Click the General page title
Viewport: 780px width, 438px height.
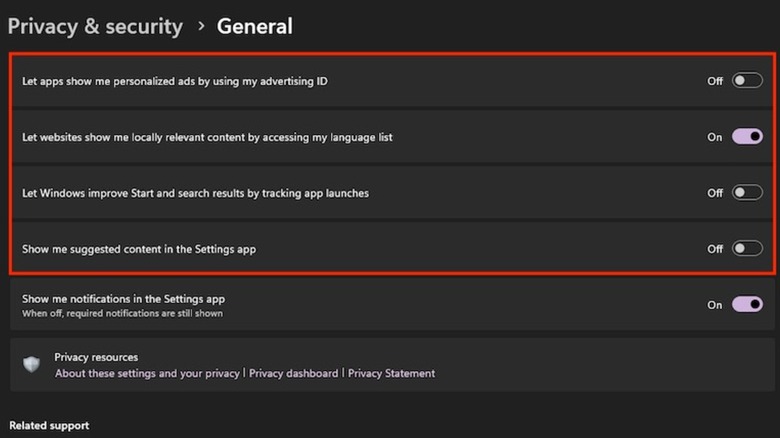pos(255,27)
